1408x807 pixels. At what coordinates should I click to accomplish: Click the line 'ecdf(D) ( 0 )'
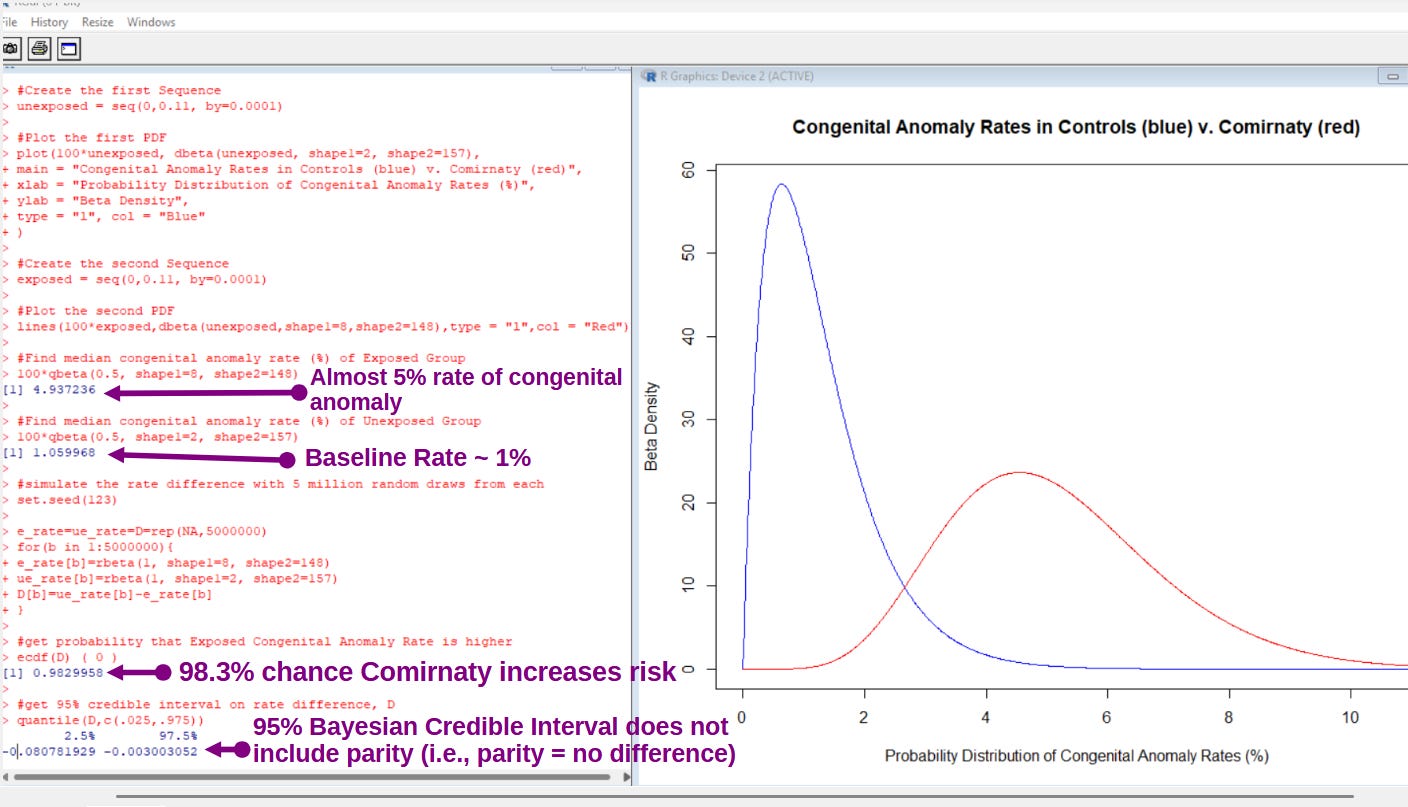[67, 657]
